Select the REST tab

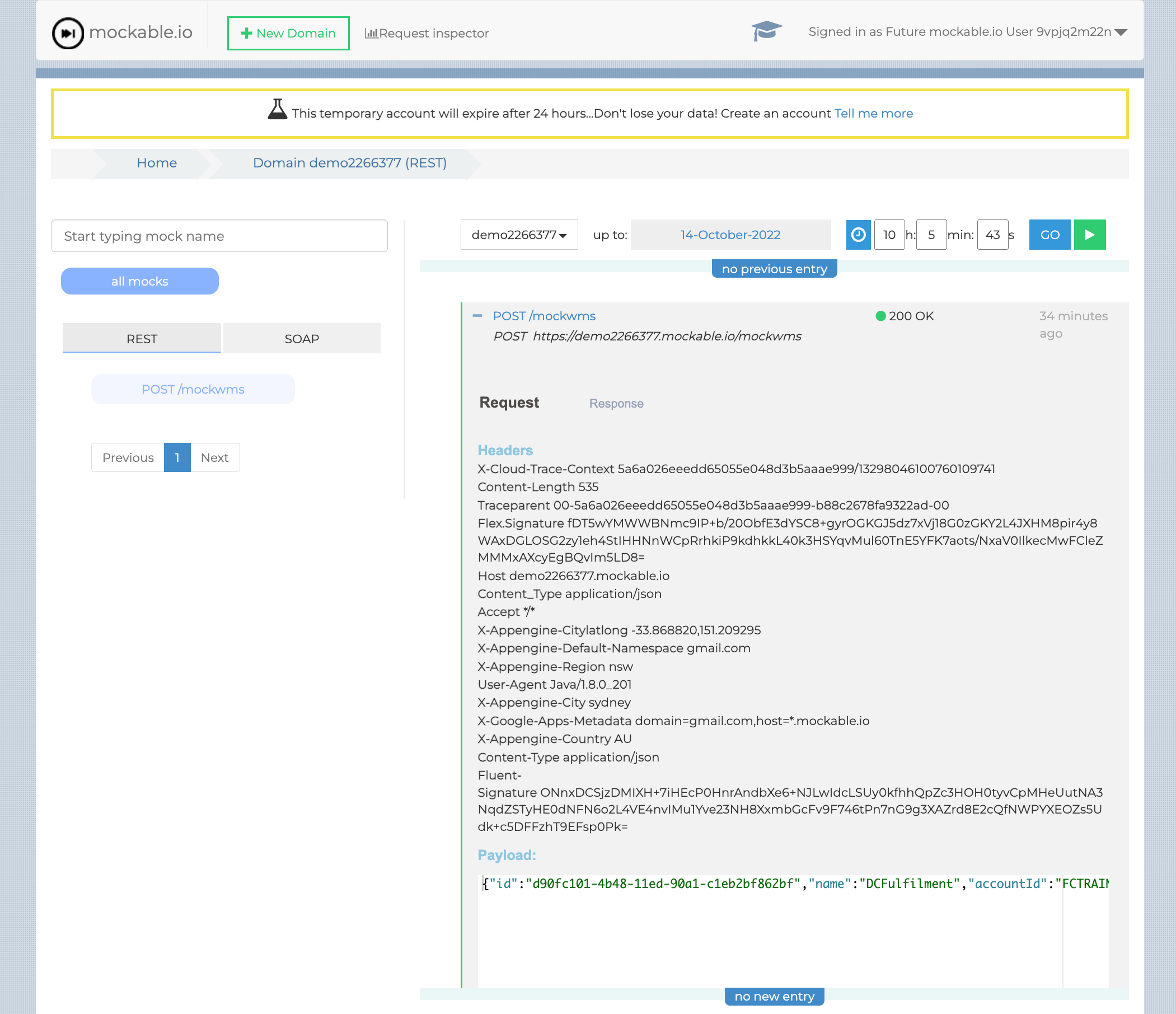point(141,338)
